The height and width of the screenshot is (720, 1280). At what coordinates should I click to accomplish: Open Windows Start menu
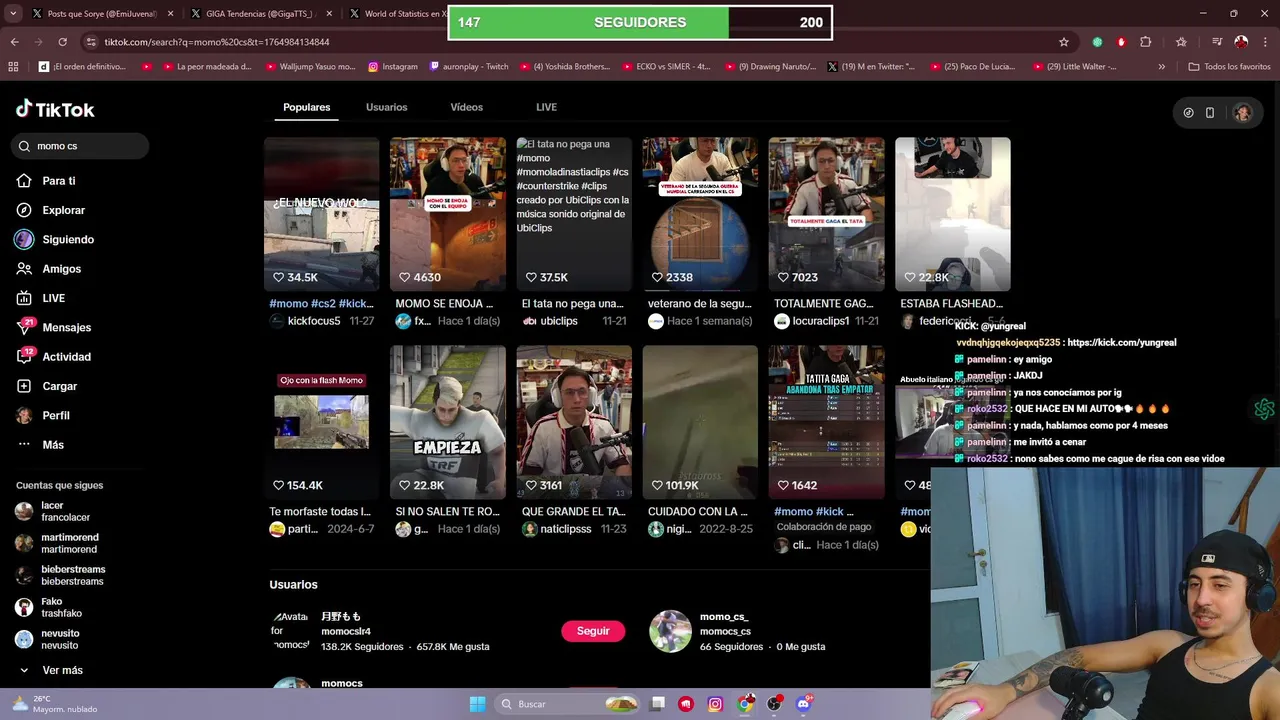(477, 704)
